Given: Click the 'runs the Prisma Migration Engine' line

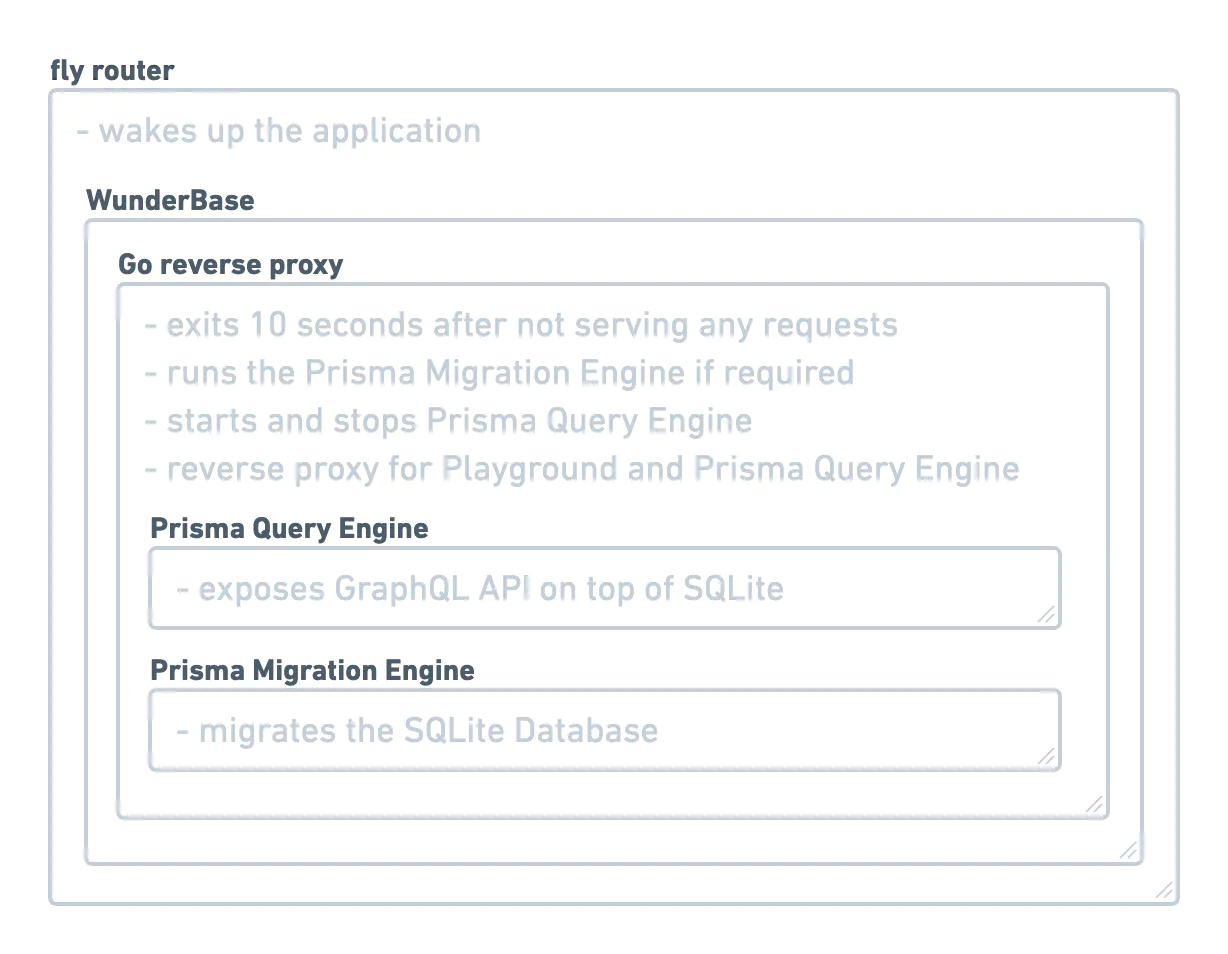Looking at the screenshot, I should pos(499,373).
